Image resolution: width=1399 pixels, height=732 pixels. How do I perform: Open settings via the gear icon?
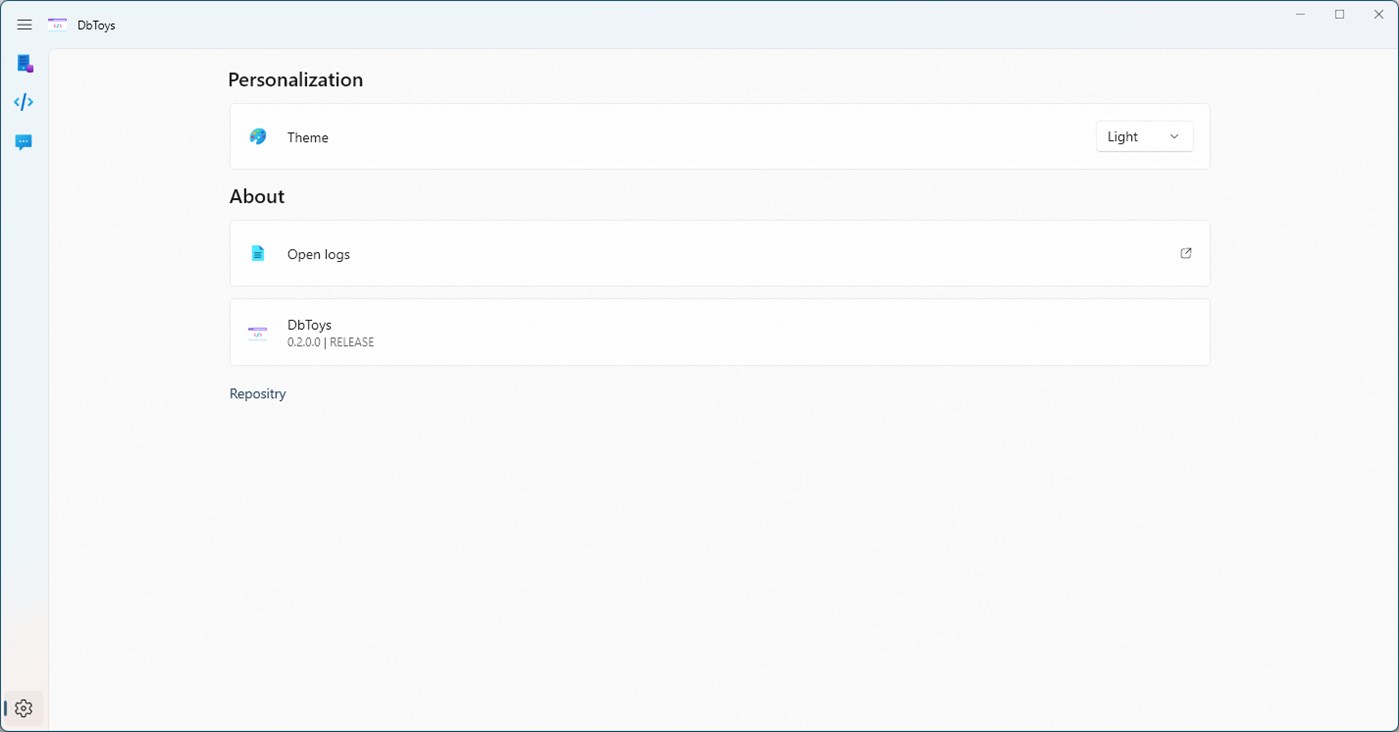[x=24, y=707]
